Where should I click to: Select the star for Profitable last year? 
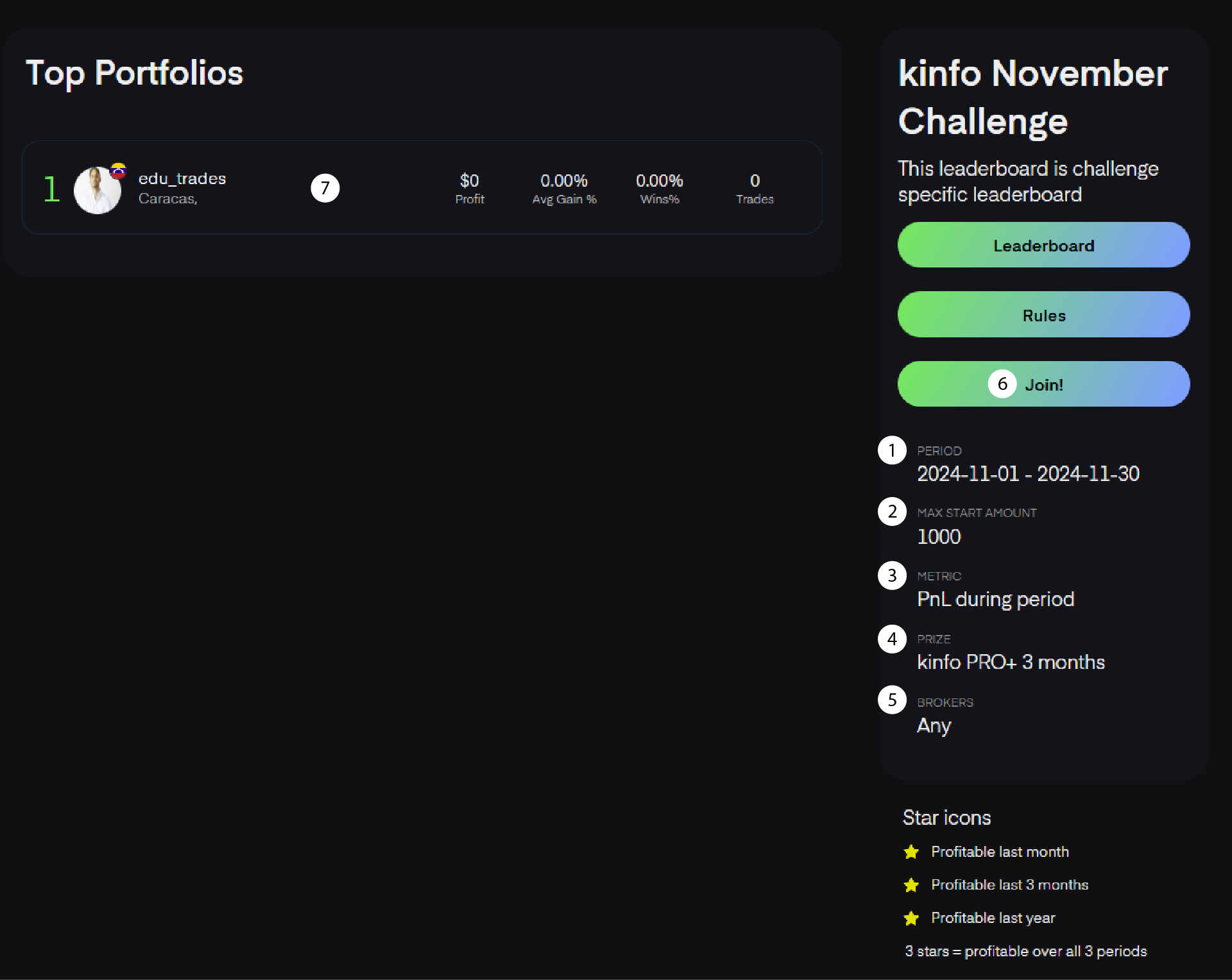[x=911, y=918]
